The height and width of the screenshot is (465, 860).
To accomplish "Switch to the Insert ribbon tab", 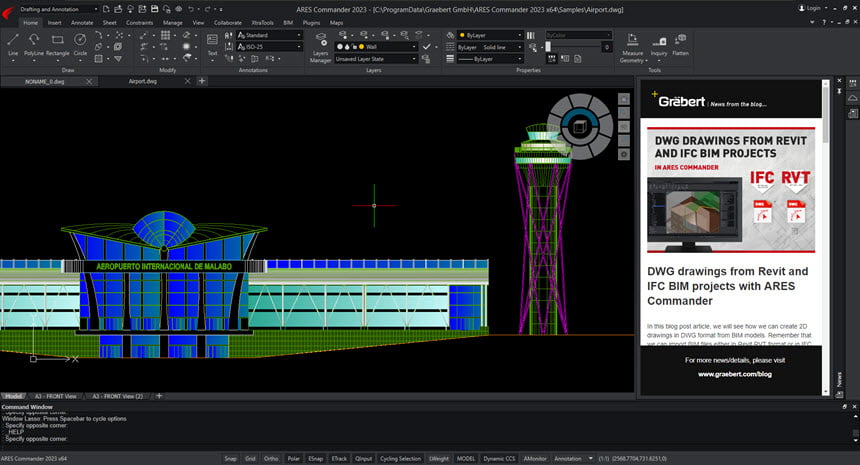I will [54, 22].
